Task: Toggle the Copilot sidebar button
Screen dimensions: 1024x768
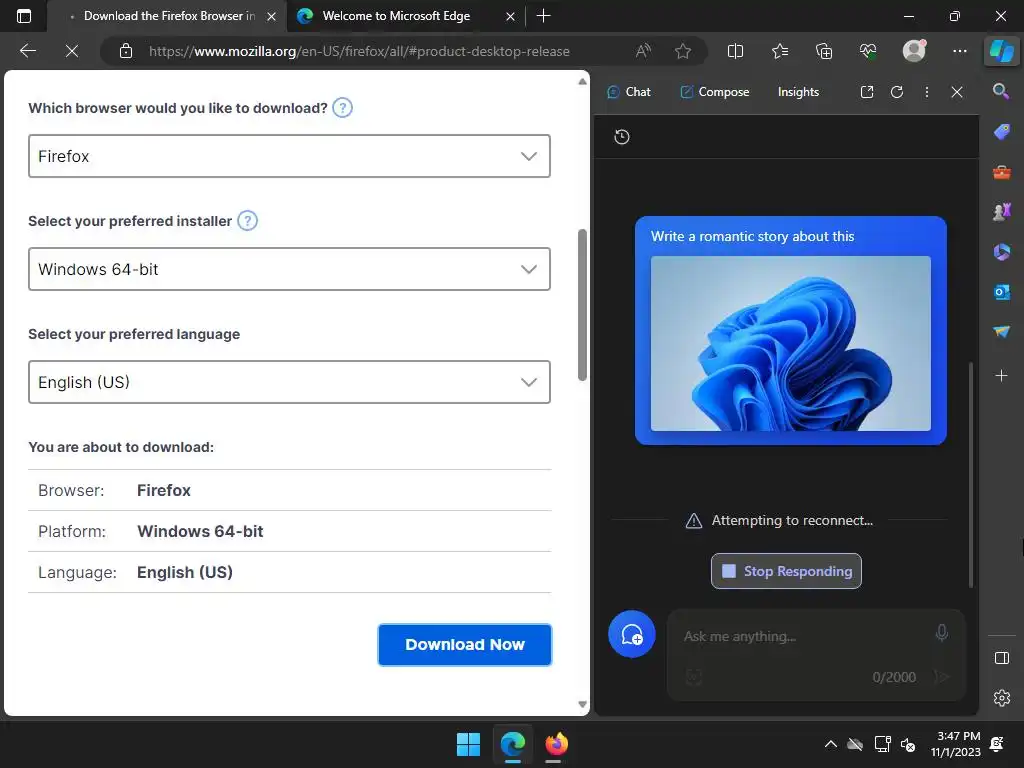Action: coord(1002,50)
